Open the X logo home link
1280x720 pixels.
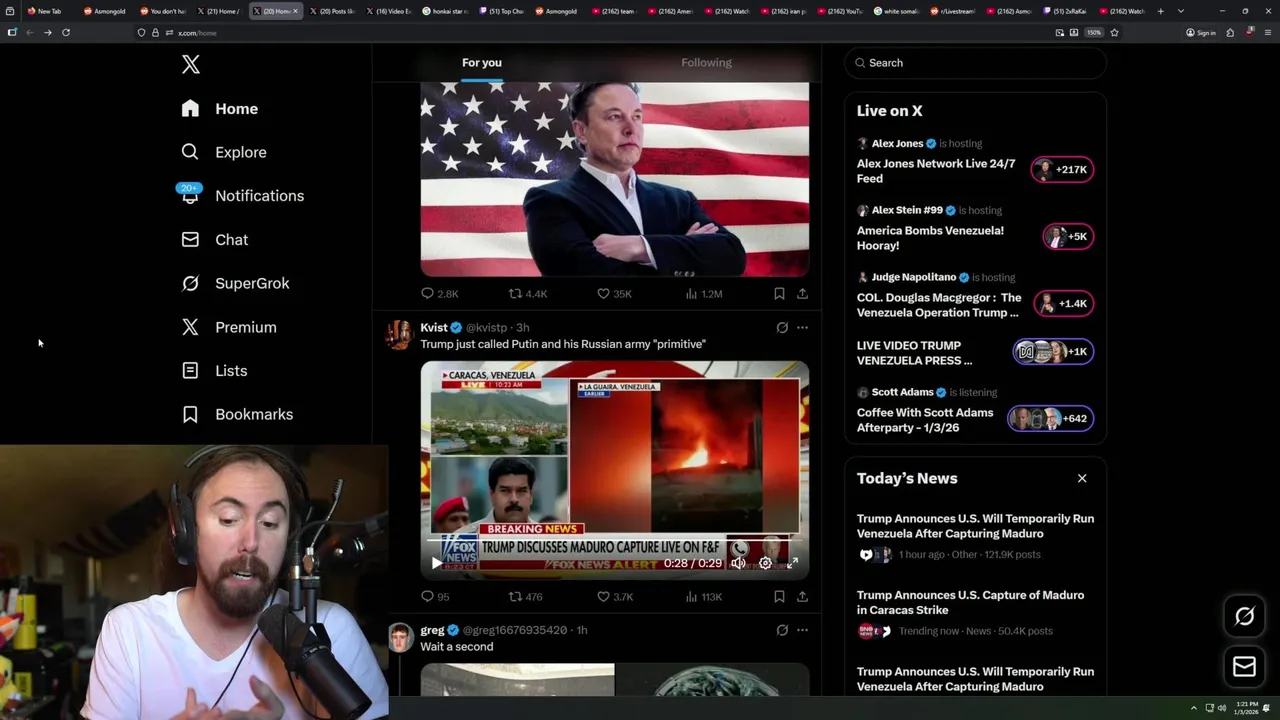(191, 65)
